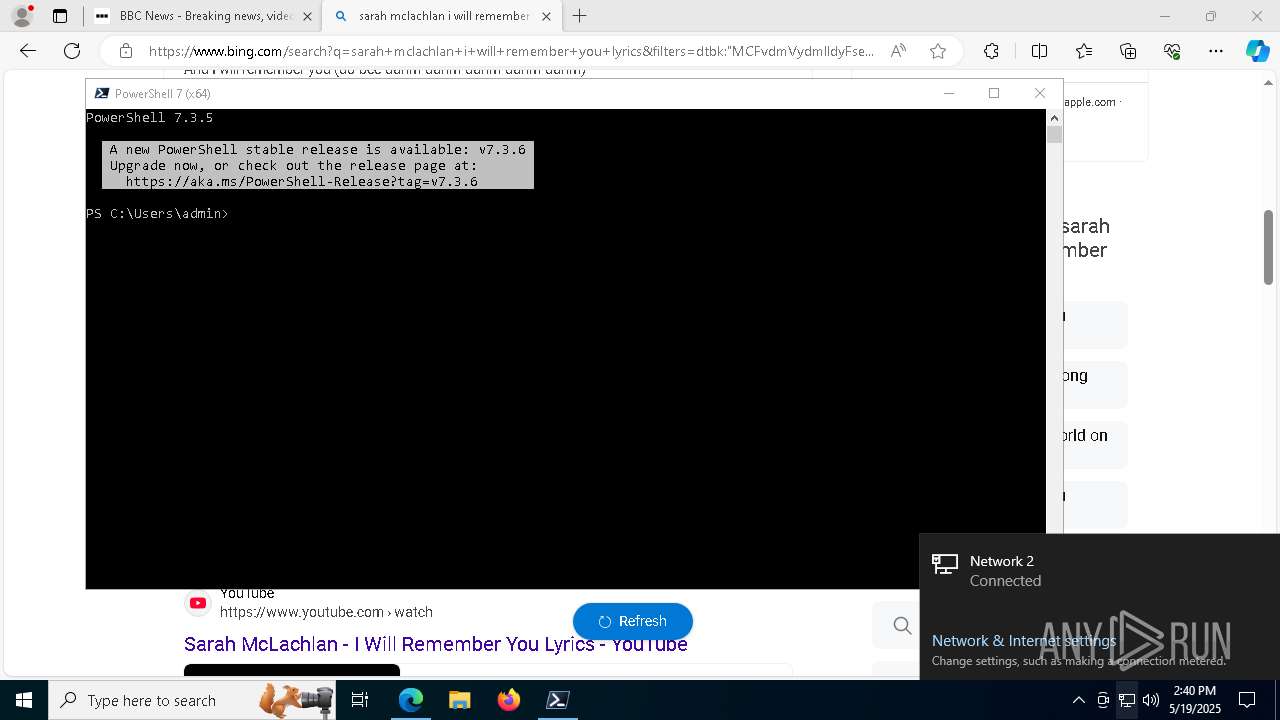
Task: Close the sarah mclachlan search tab
Action: point(546,16)
